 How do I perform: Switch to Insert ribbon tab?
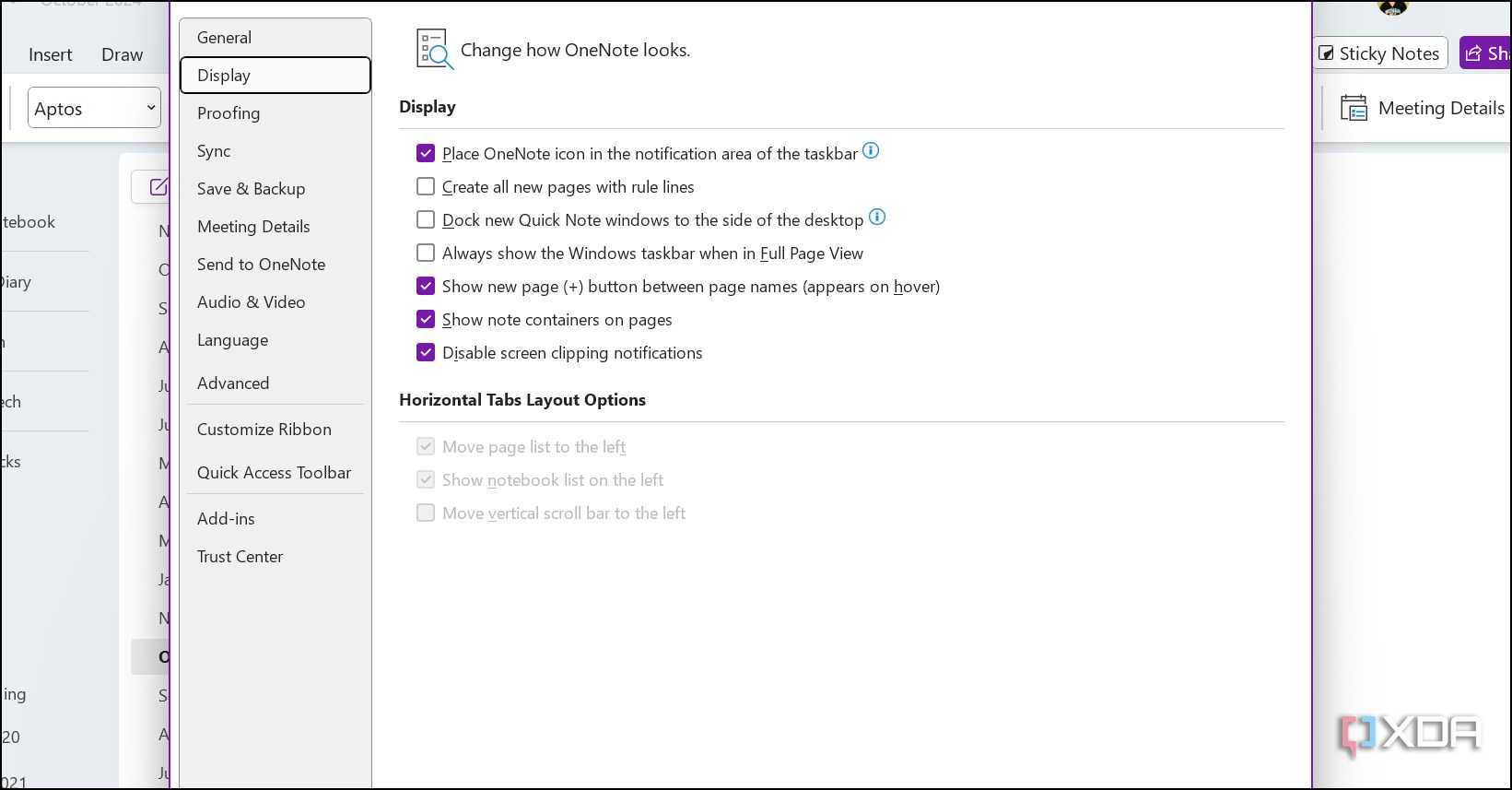50,54
